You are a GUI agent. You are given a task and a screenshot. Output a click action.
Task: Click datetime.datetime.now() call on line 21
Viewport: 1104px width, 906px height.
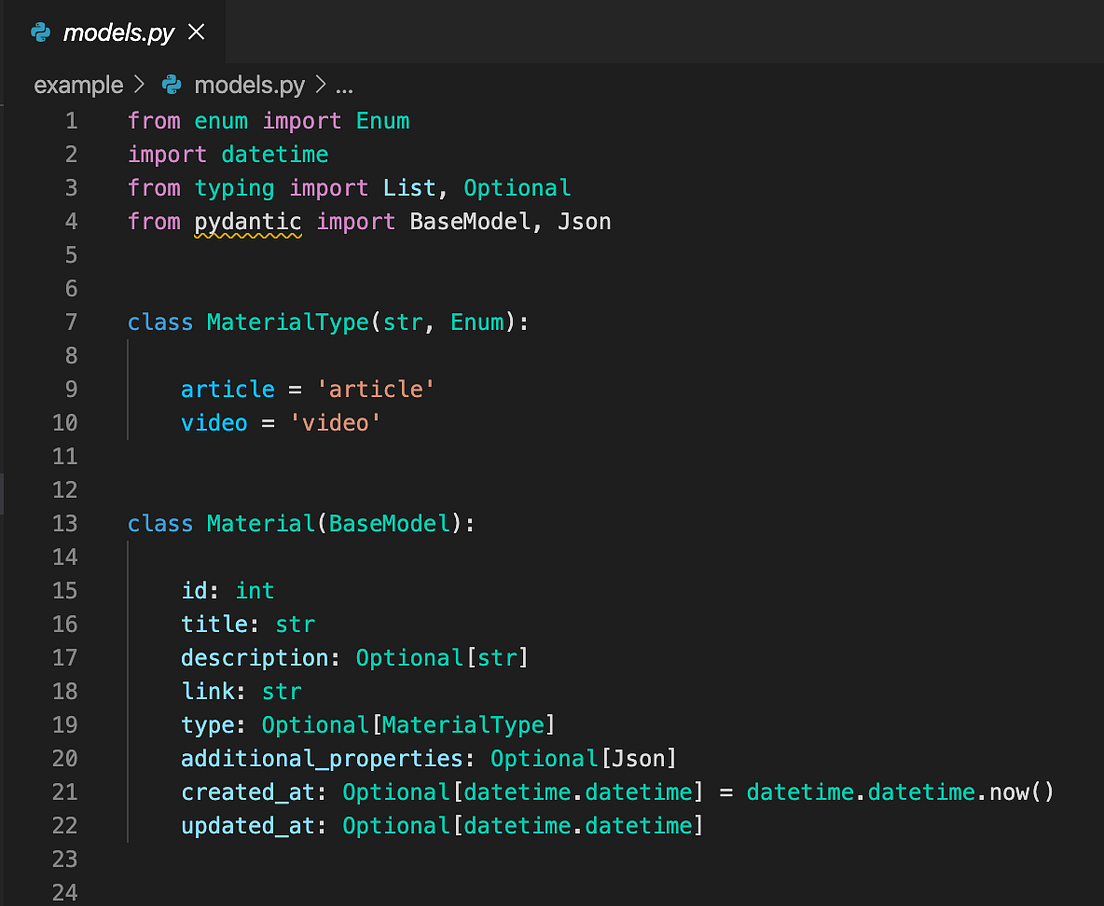click(x=898, y=791)
